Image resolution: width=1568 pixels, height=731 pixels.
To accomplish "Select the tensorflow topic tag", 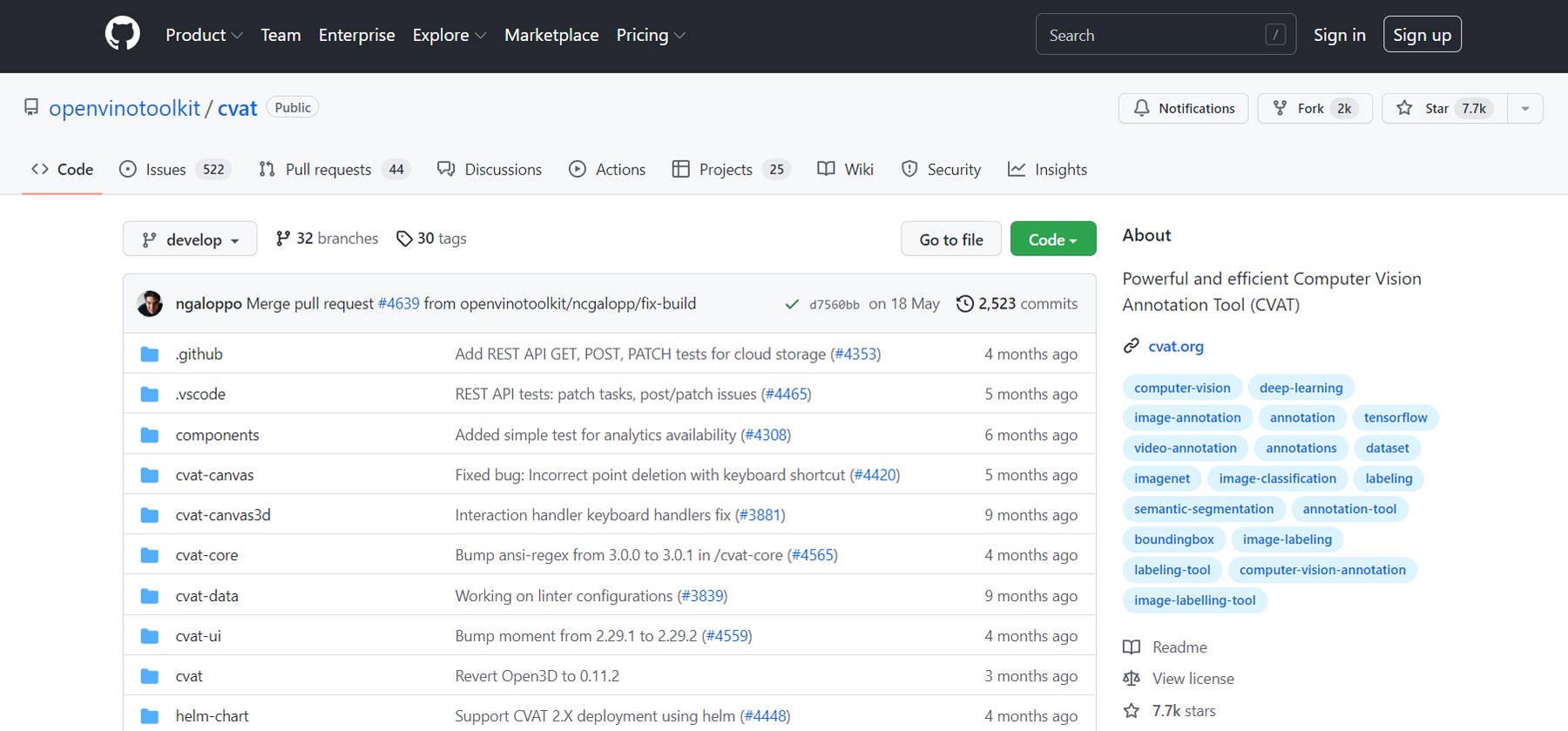I will tap(1396, 417).
